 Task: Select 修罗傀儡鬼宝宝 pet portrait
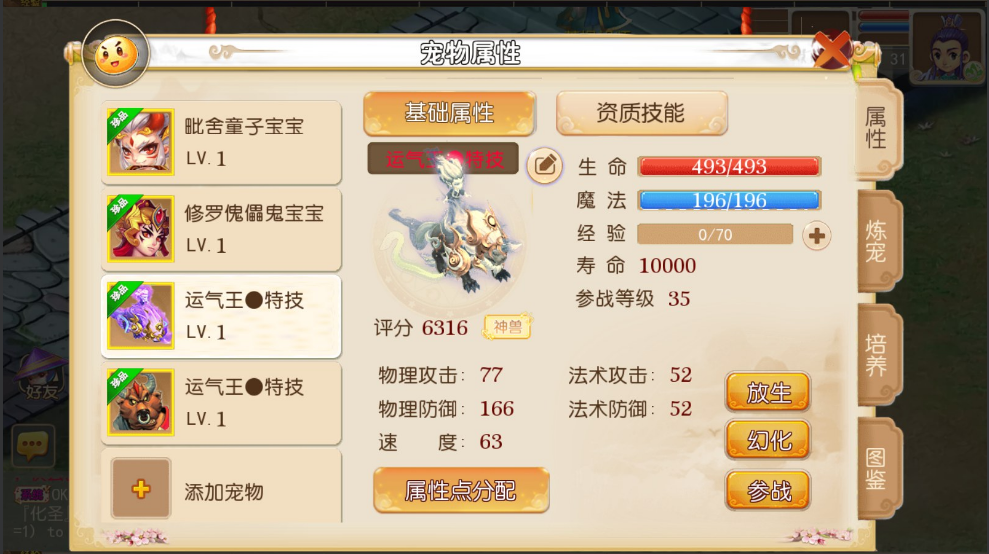point(140,228)
